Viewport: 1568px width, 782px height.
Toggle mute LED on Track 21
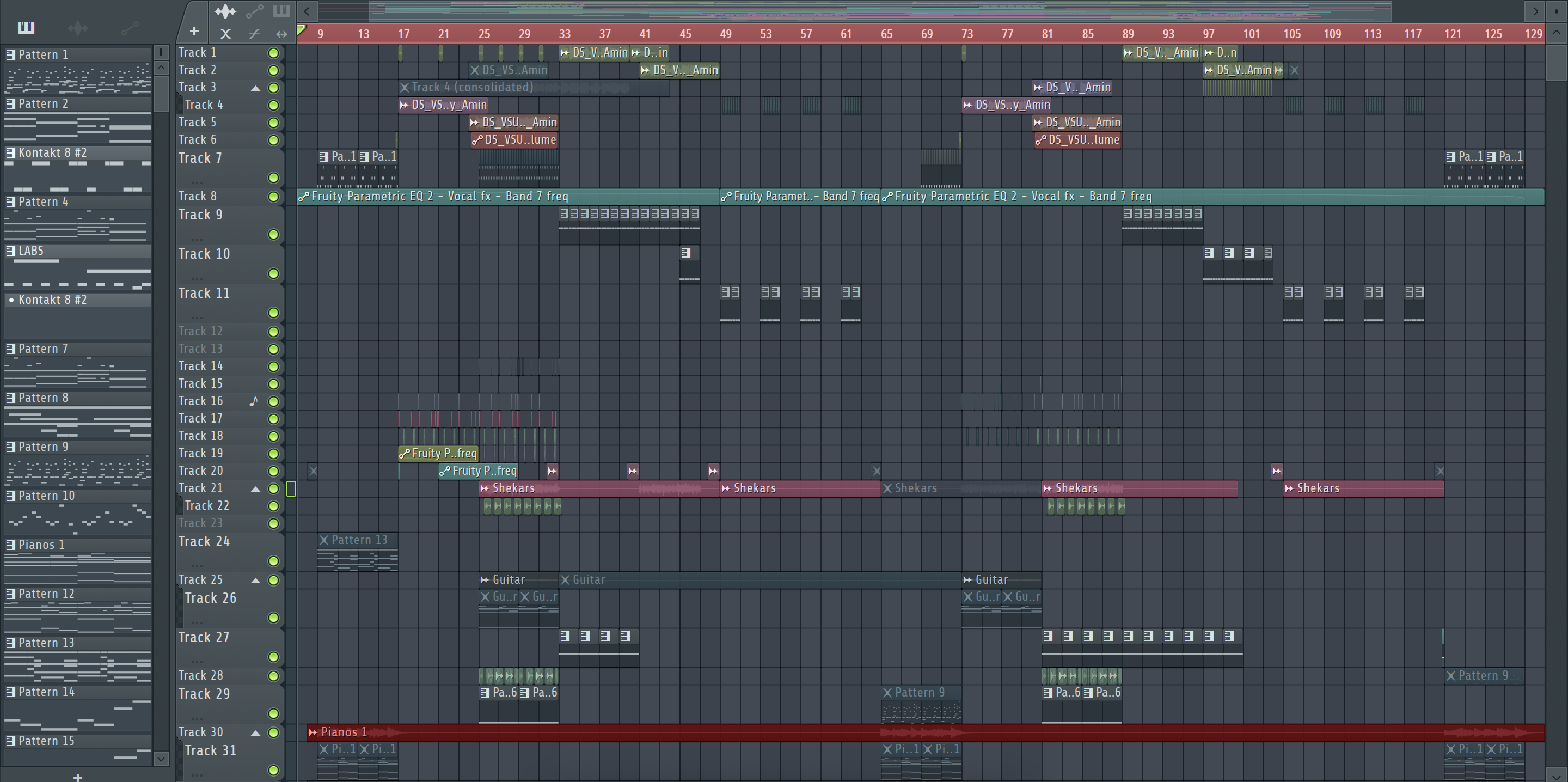click(x=274, y=488)
